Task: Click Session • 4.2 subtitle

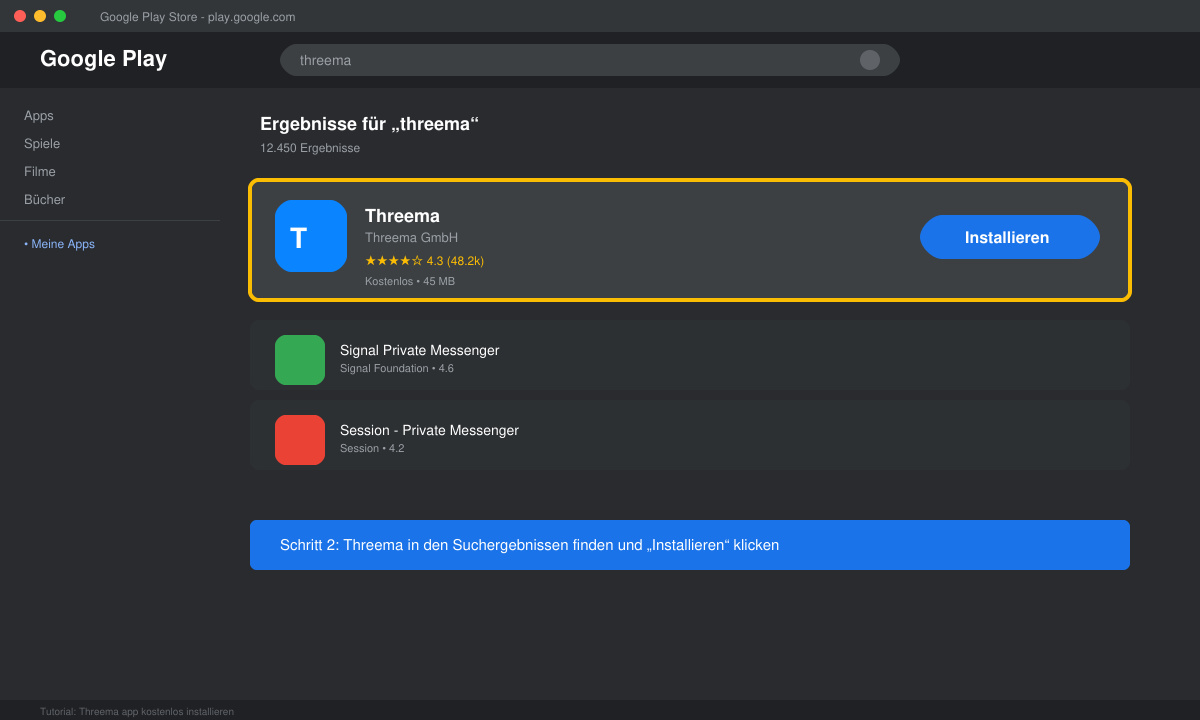Action: tap(372, 449)
